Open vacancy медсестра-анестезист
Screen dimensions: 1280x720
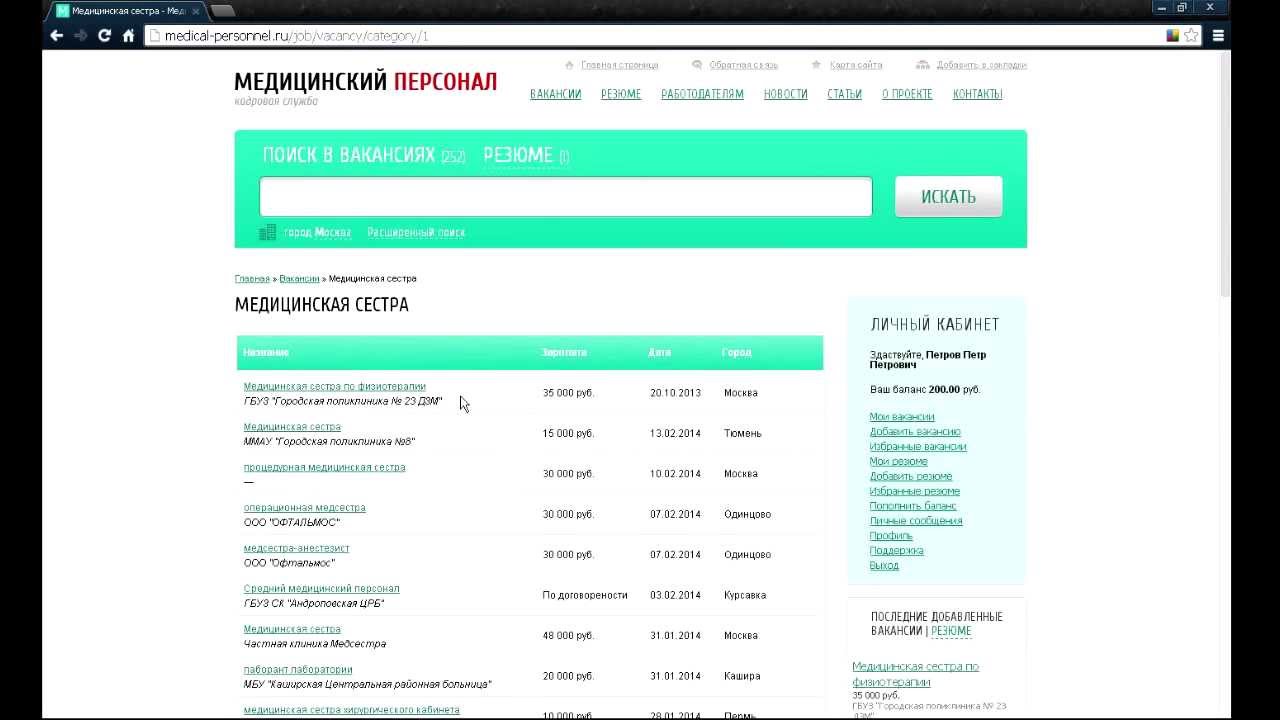click(x=296, y=548)
